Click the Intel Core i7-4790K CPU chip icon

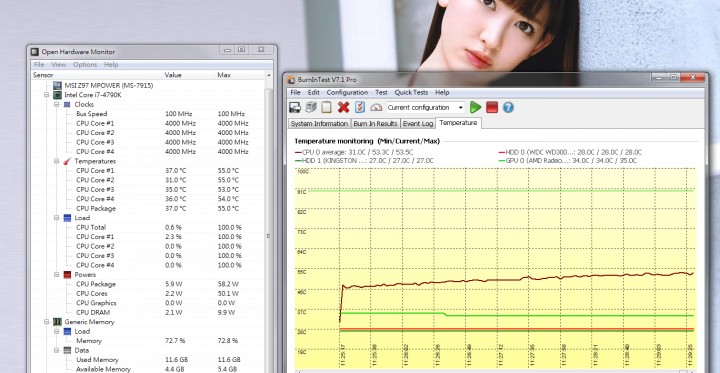click(58, 95)
